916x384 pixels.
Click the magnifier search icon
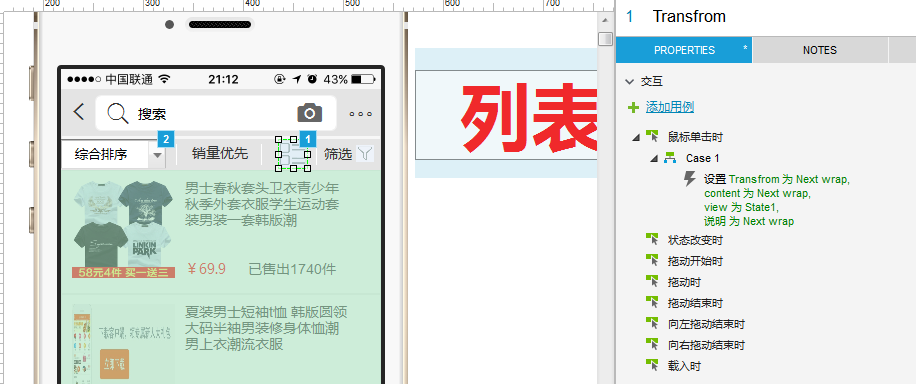click(117, 113)
